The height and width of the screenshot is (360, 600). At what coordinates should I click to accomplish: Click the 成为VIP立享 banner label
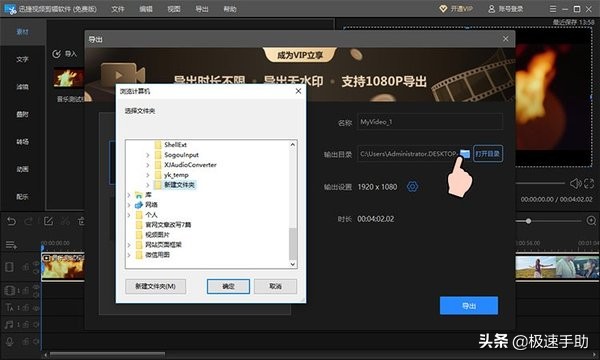pos(300,55)
